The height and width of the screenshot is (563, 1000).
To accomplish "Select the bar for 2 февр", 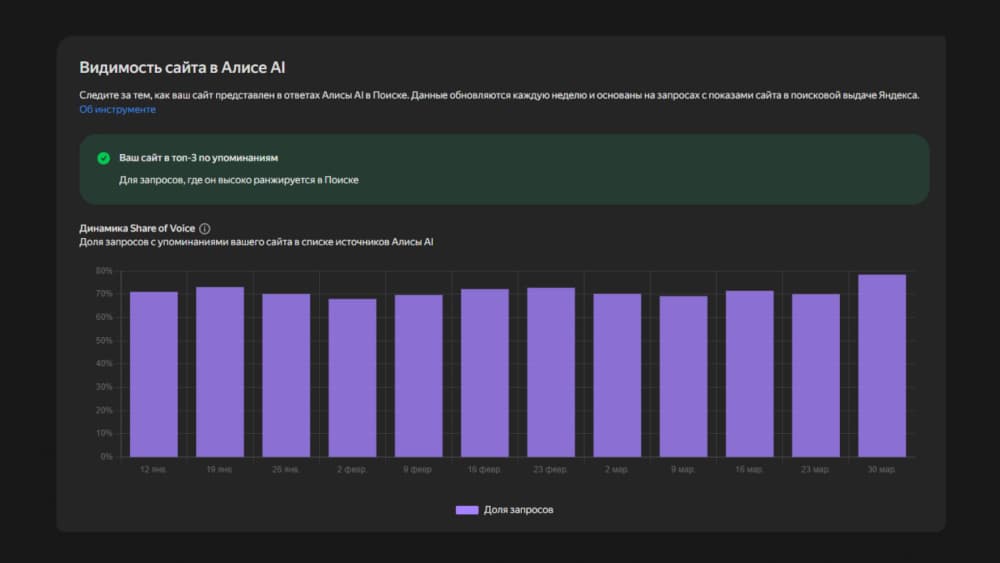I will click(353, 377).
